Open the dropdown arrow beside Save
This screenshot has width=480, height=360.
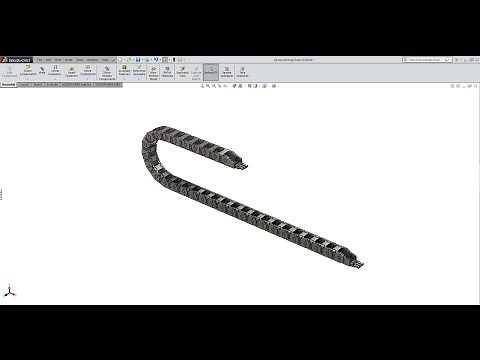coord(142,60)
